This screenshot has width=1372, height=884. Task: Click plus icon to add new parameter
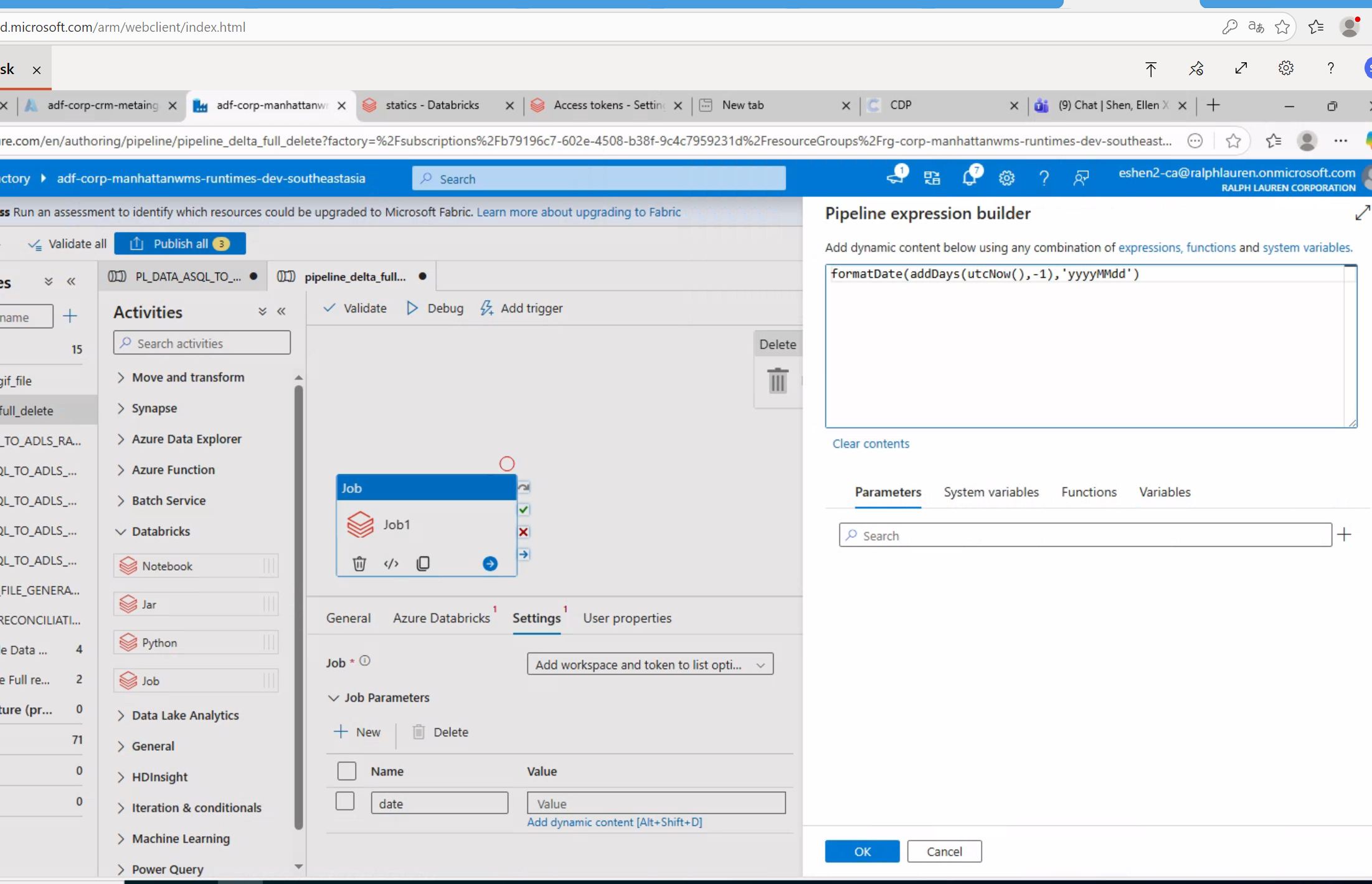[x=1345, y=535]
